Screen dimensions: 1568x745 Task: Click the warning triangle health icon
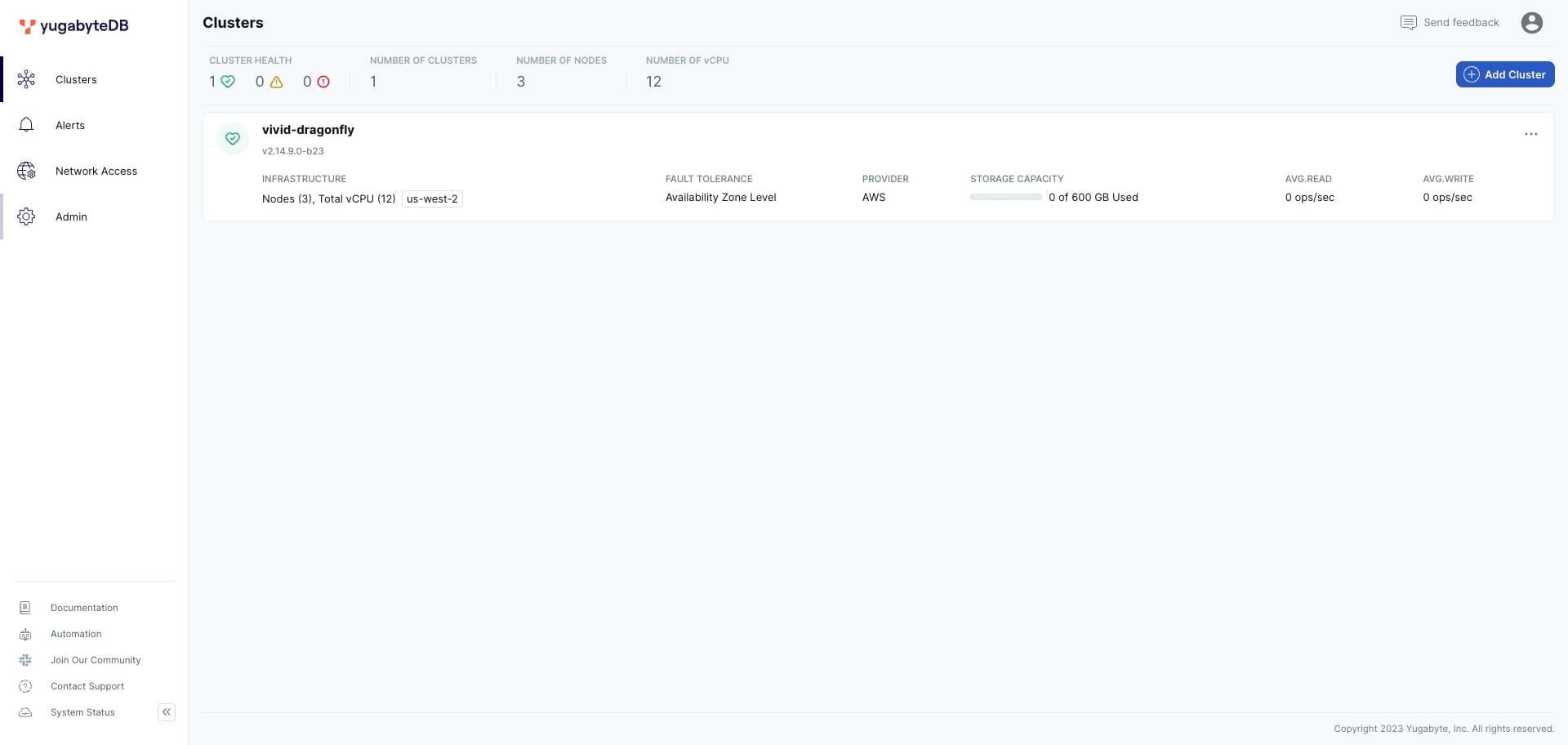coord(276,82)
